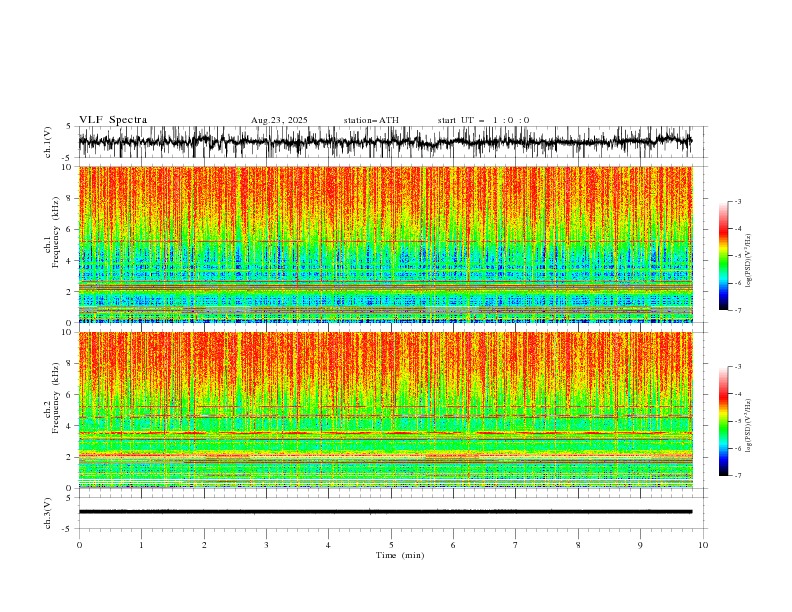Viewport: 792px width, 612px height.
Task: Click time axis tick label "1"
Action: [141, 545]
